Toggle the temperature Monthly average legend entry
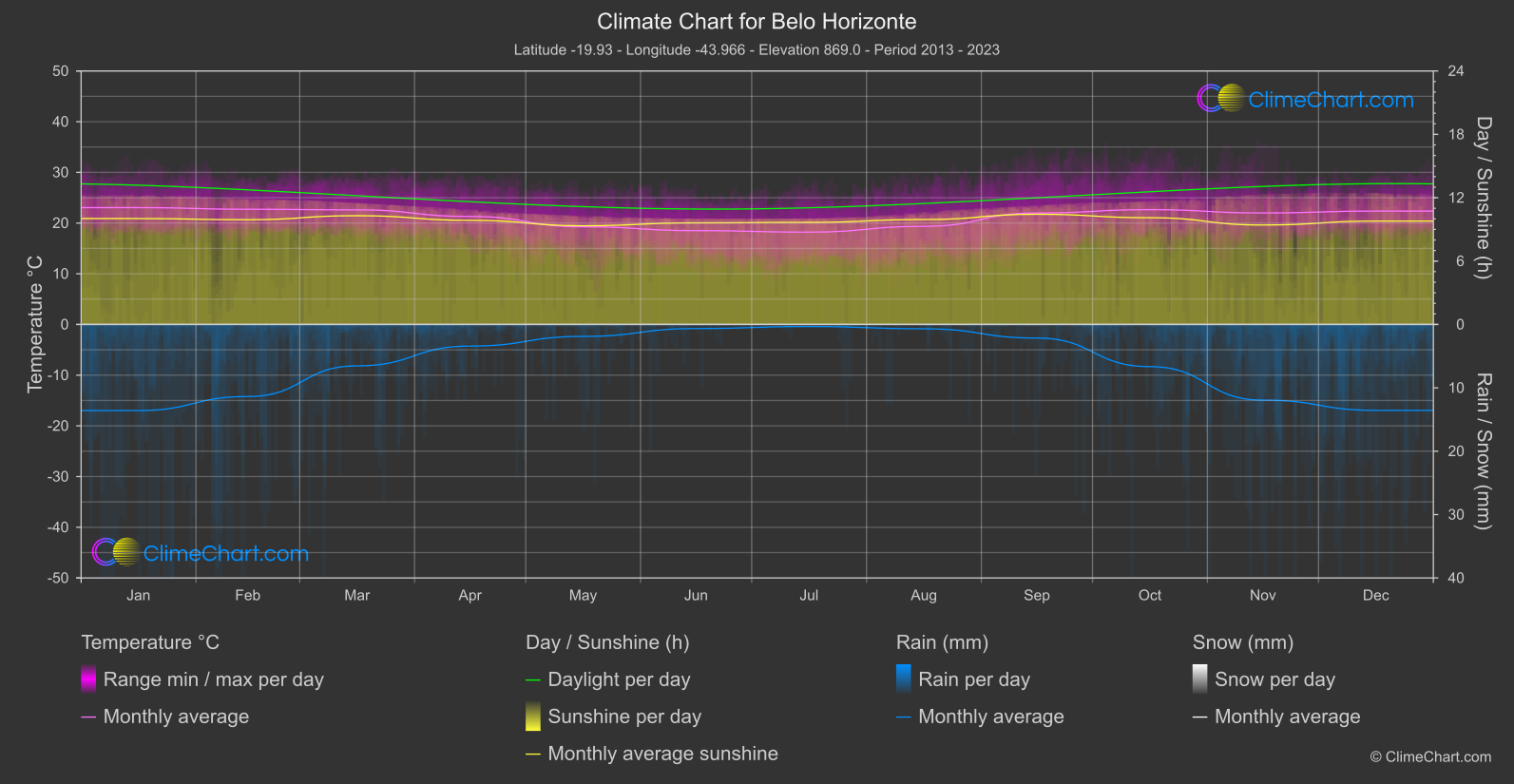 coord(176,717)
